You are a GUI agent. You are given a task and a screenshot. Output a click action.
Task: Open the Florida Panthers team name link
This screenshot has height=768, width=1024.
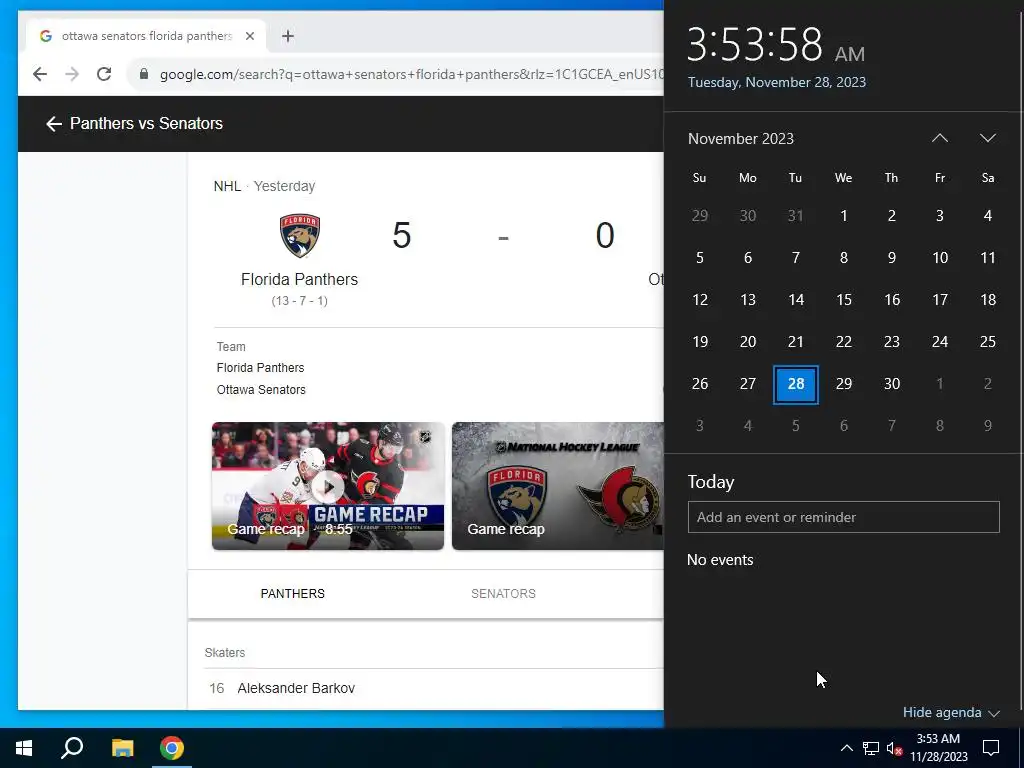pyautogui.click(x=299, y=280)
